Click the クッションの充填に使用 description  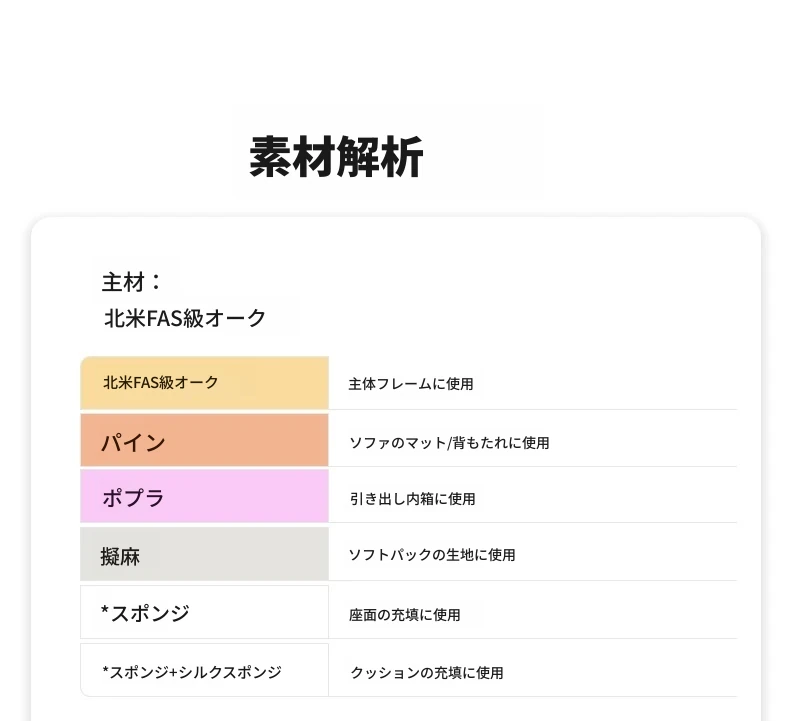click(x=427, y=673)
